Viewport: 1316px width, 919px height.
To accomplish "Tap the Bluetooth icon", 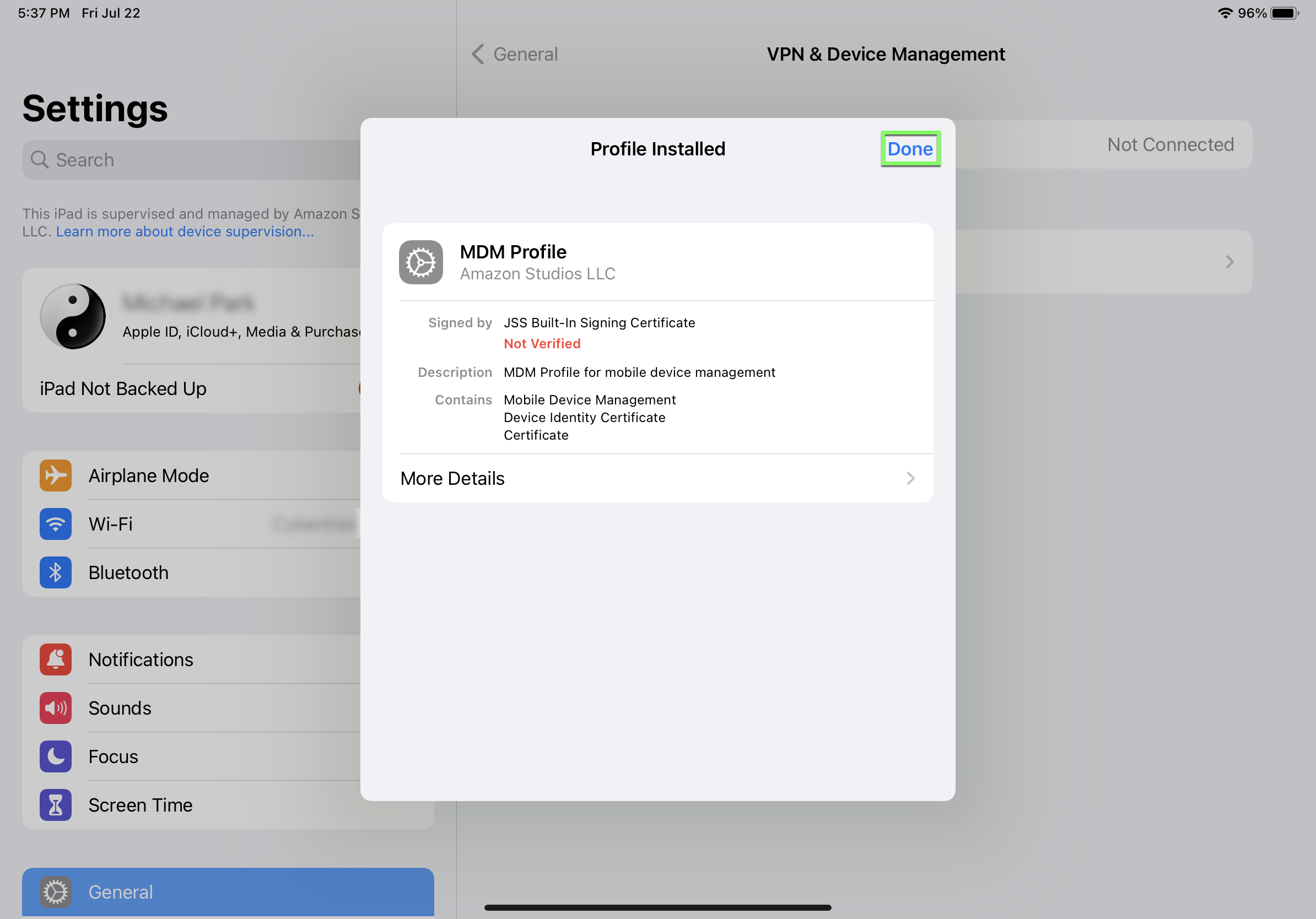I will (56, 572).
